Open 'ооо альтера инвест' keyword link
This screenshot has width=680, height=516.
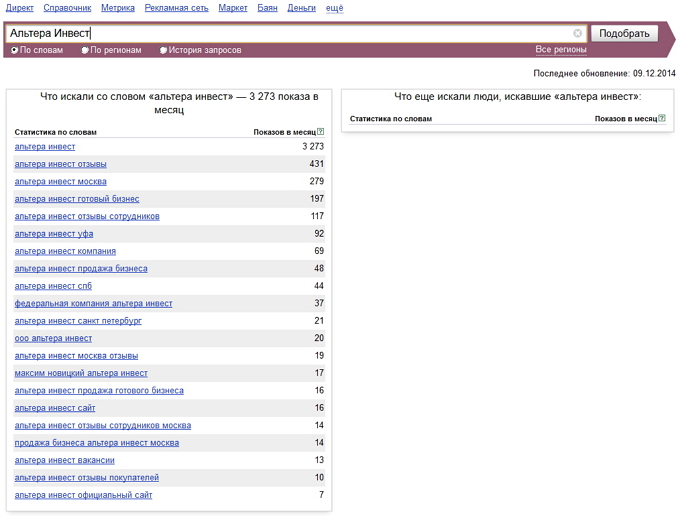coord(53,338)
